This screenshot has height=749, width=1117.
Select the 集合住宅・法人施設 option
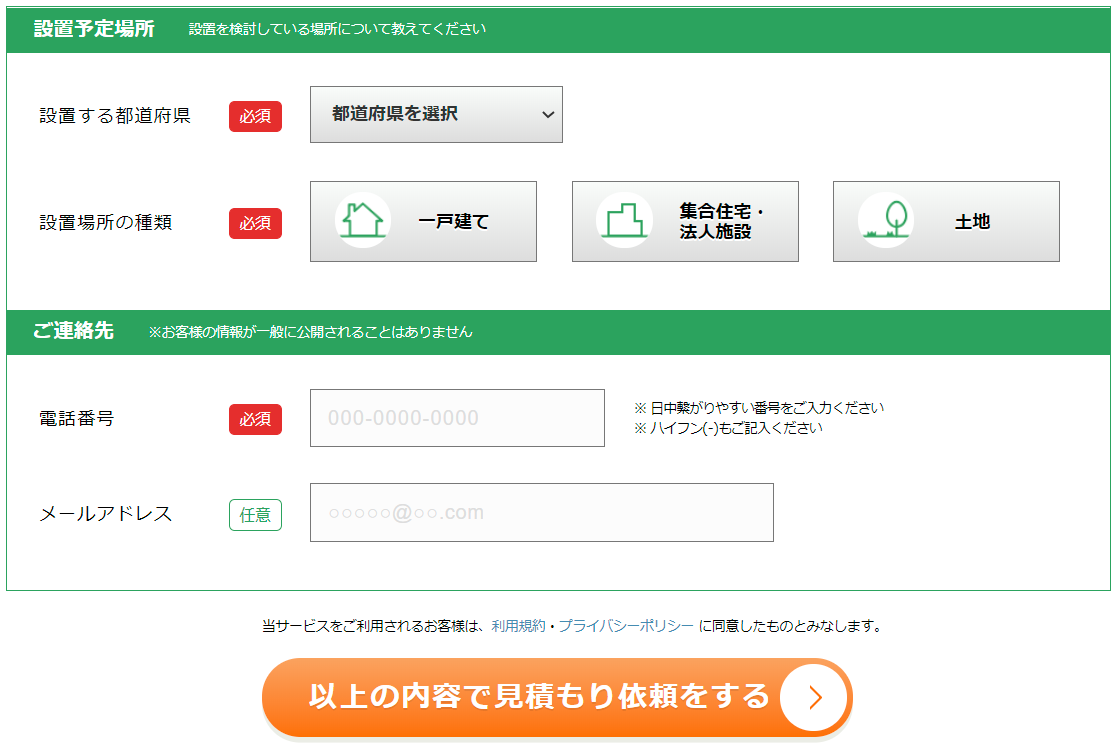coord(685,221)
